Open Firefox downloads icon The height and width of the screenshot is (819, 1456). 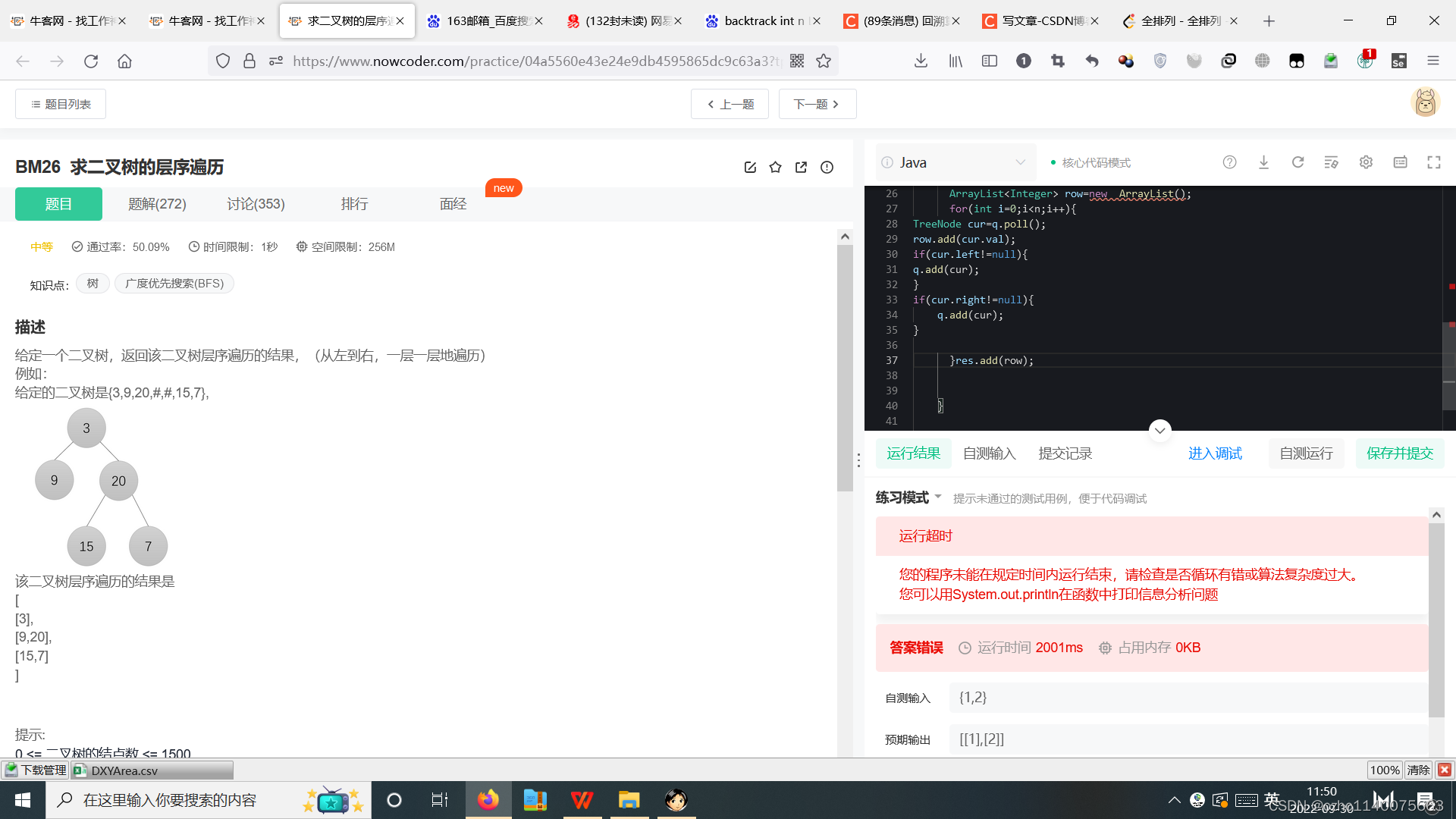(921, 61)
